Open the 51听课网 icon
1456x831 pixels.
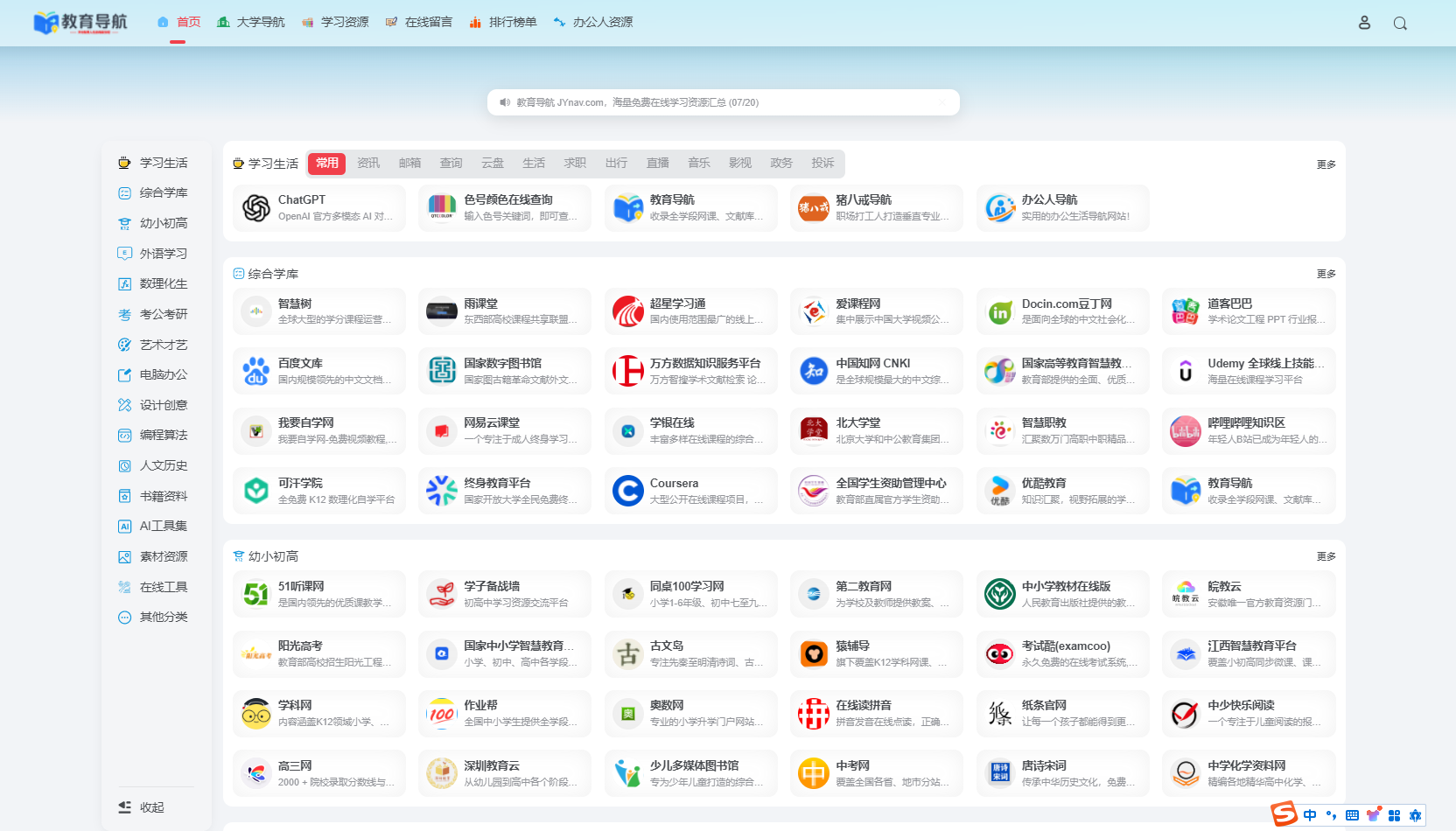click(256, 595)
